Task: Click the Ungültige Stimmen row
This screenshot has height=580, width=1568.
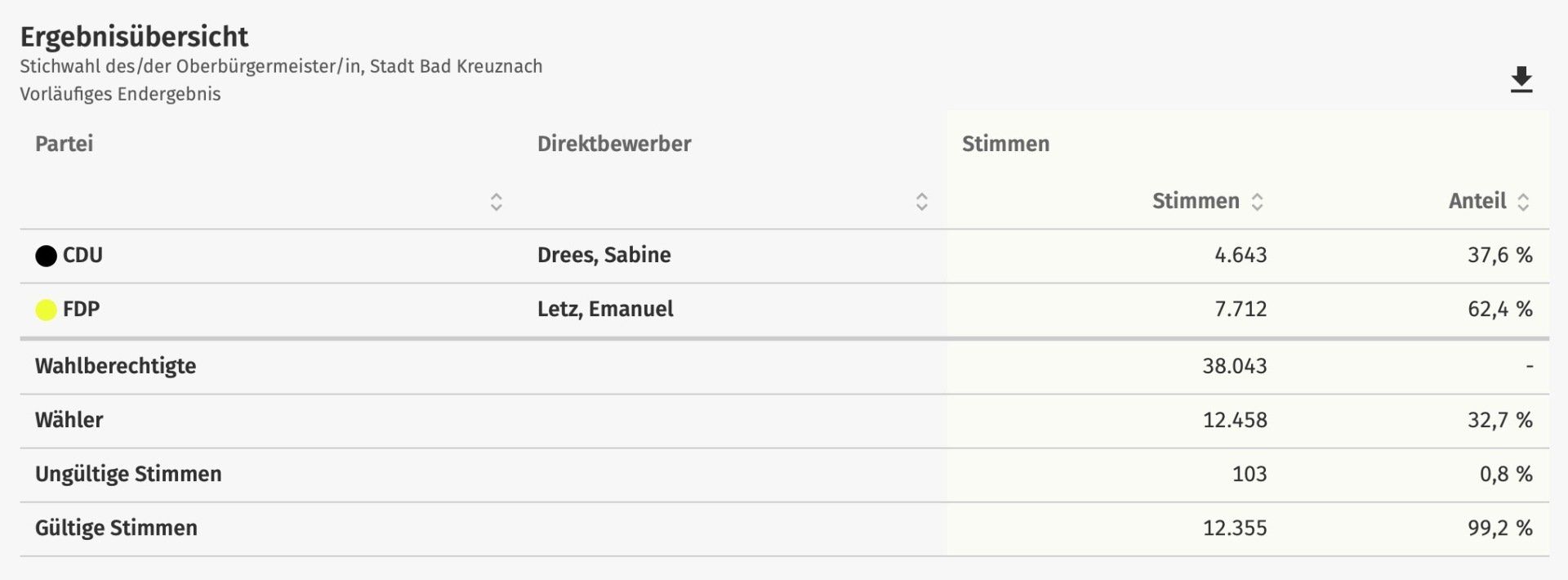Action: pyautogui.click(x=128, y=474)
